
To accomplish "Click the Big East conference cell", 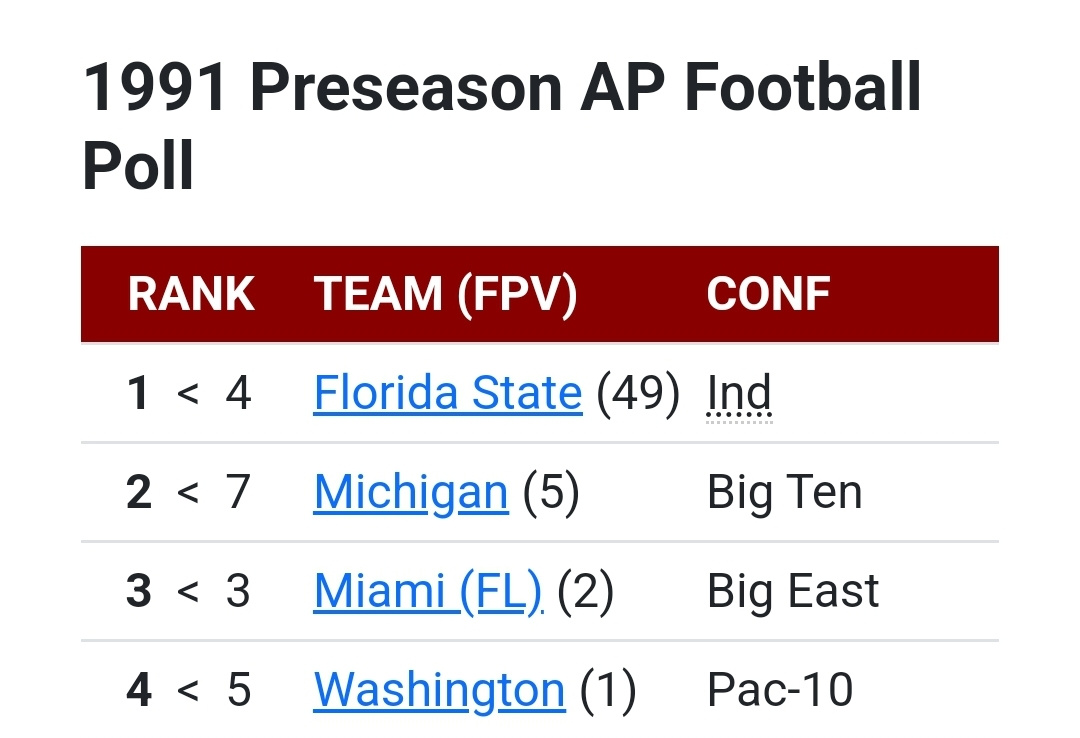I will click(793, 591).
